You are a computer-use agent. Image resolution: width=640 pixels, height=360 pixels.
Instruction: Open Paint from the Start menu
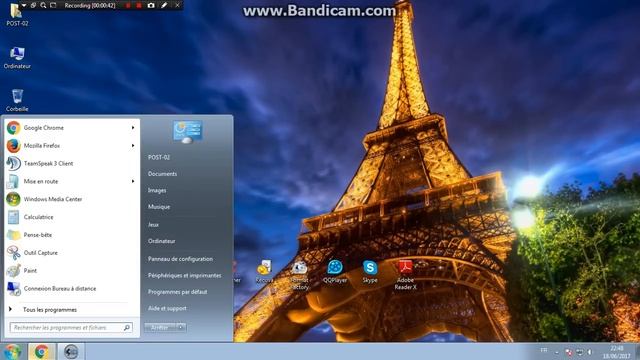[x=71, y=271]
